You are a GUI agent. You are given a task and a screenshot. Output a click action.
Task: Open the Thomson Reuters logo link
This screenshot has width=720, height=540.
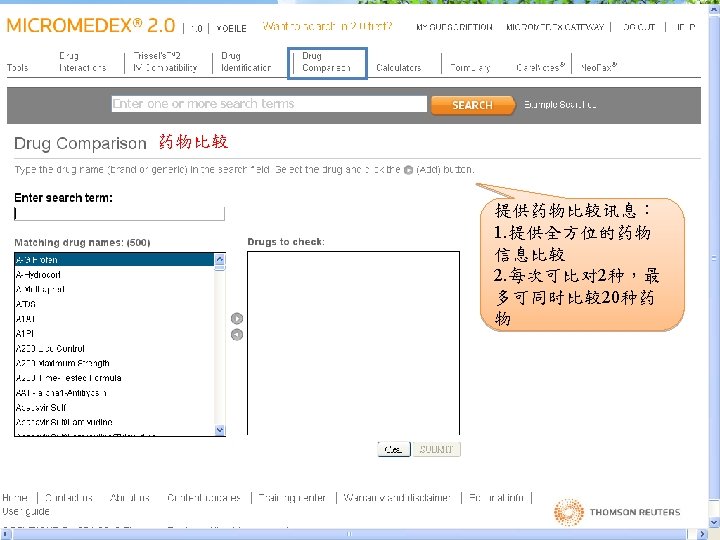pyautogui.click(x=616, y=512)
